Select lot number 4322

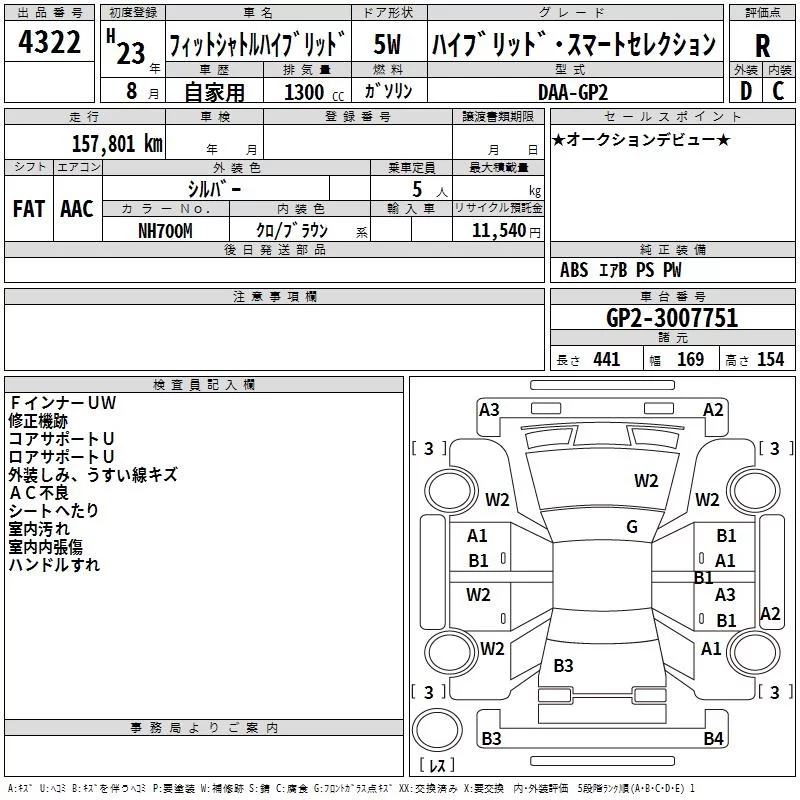point(49,42)
